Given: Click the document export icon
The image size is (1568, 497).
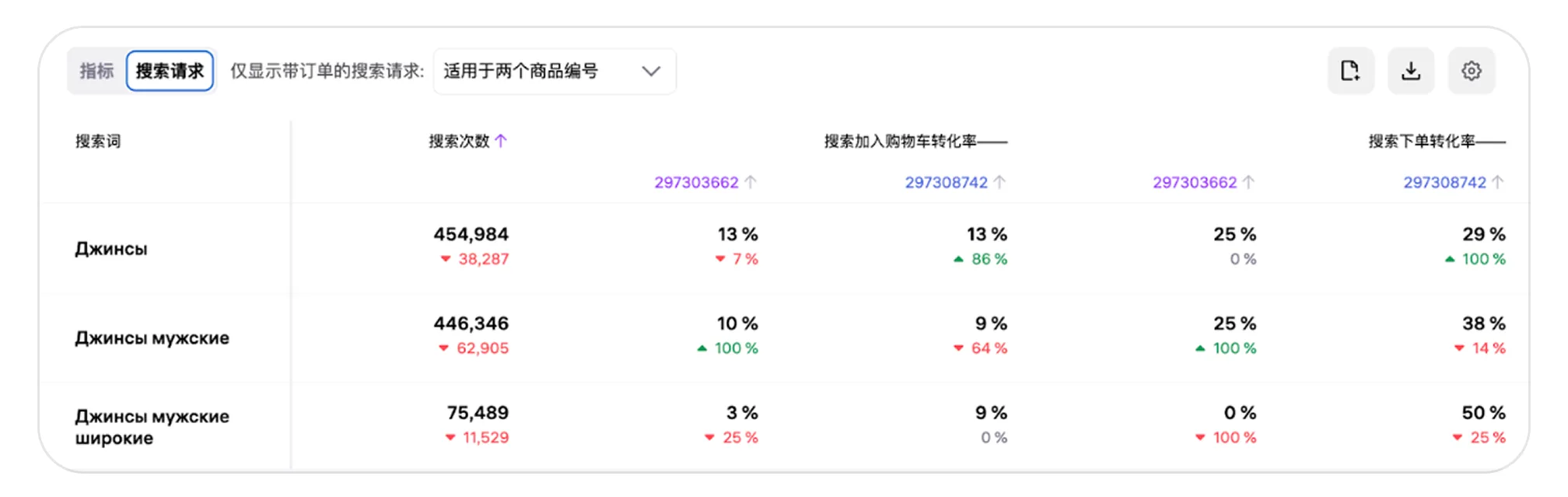Looking at the screenshot, I should (x=1350, y=71).
